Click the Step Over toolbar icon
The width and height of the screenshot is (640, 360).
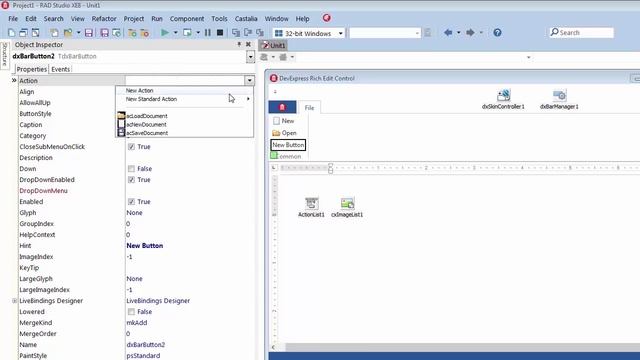(x=248, y=33)
